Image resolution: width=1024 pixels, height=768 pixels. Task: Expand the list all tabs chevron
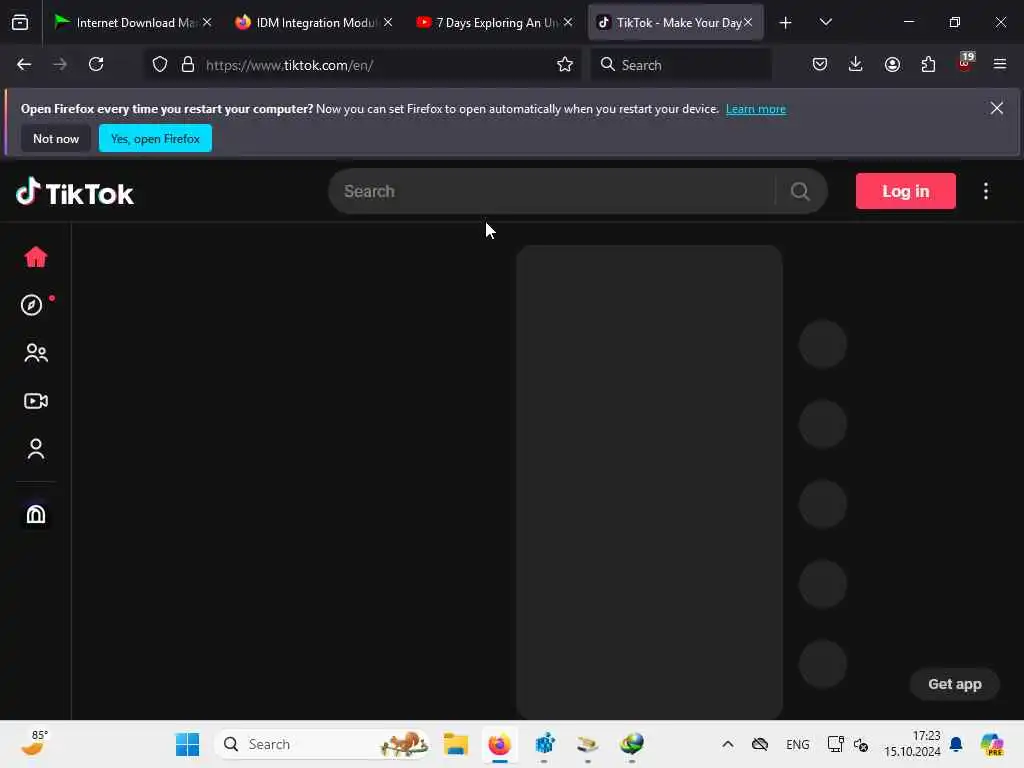click(x=825, y=23)
